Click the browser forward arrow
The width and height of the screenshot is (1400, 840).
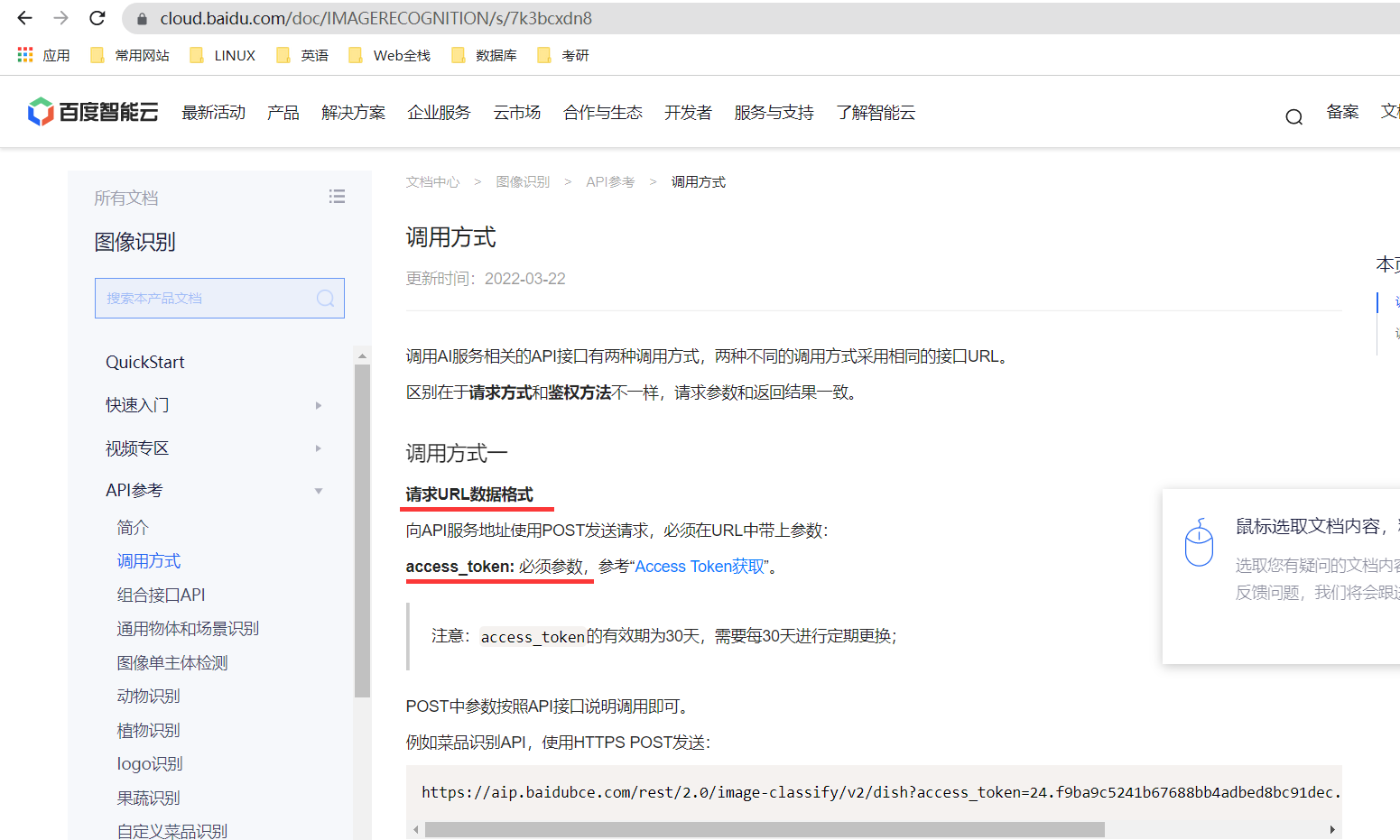click(60, 18)
